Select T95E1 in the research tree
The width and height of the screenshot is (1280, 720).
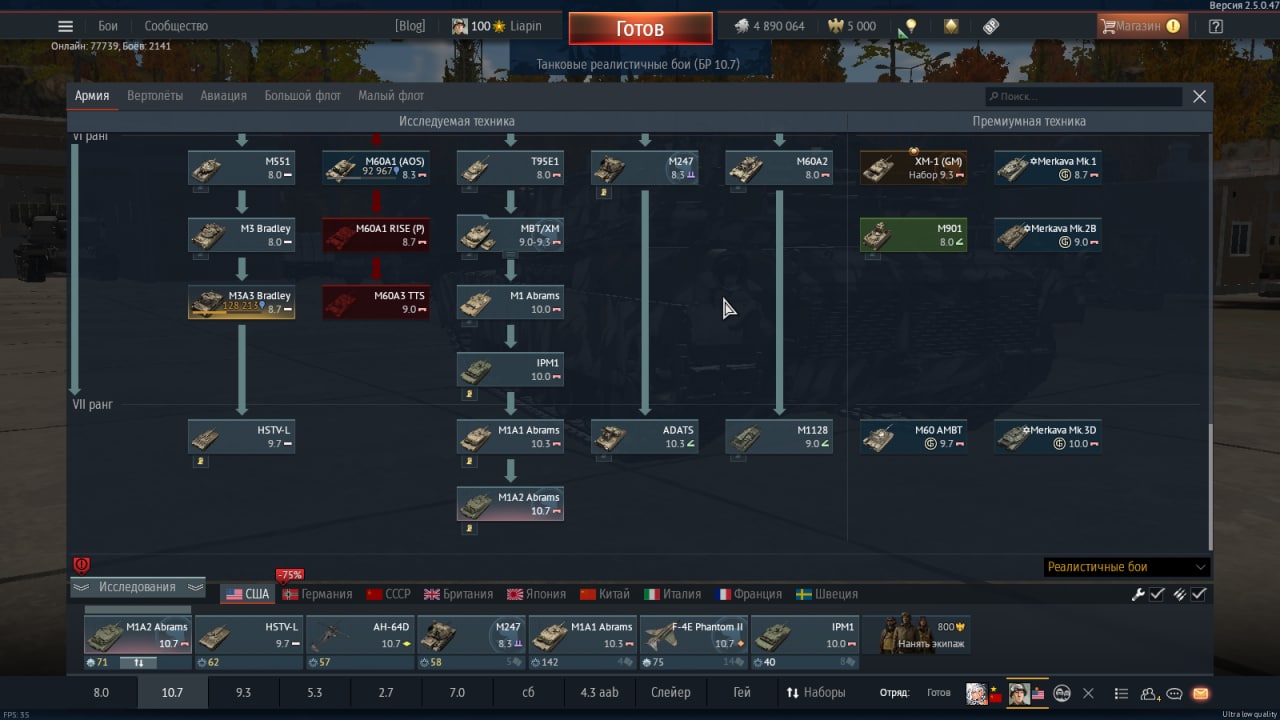510,167
